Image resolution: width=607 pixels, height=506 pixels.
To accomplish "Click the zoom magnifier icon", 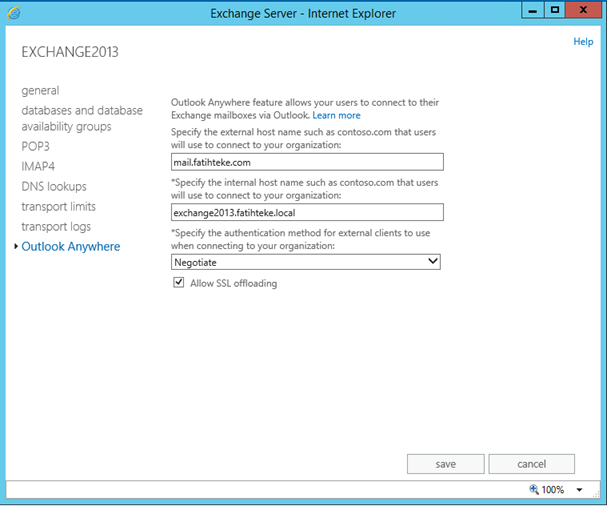I will [x=534, y=489].
